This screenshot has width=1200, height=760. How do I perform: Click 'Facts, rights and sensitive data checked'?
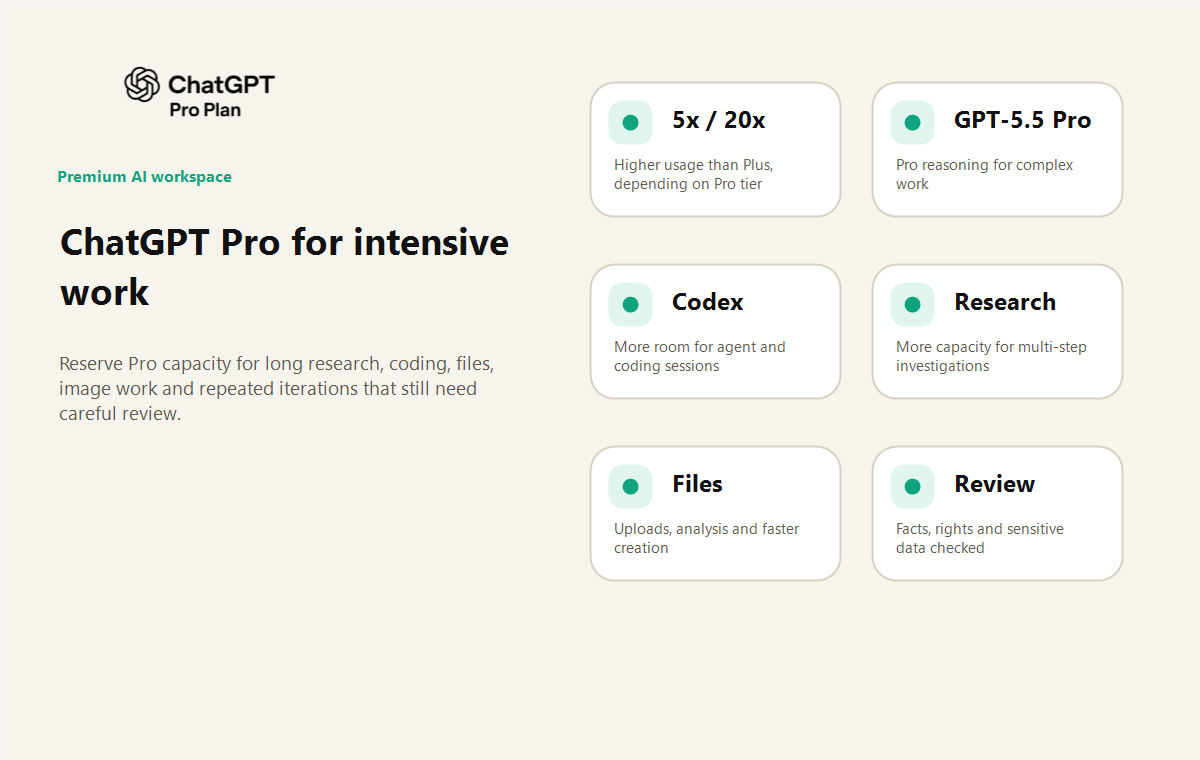pyautogui.click(x=980, y=538)
